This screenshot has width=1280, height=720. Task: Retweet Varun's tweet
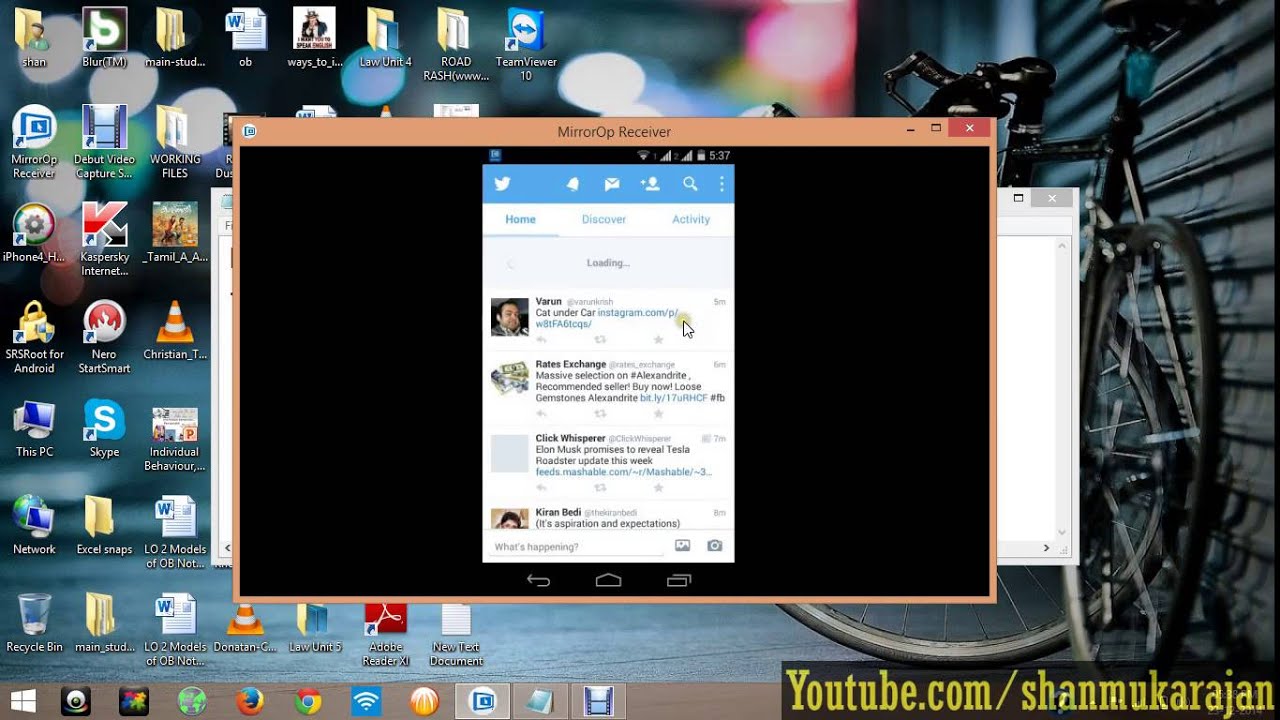600,340
